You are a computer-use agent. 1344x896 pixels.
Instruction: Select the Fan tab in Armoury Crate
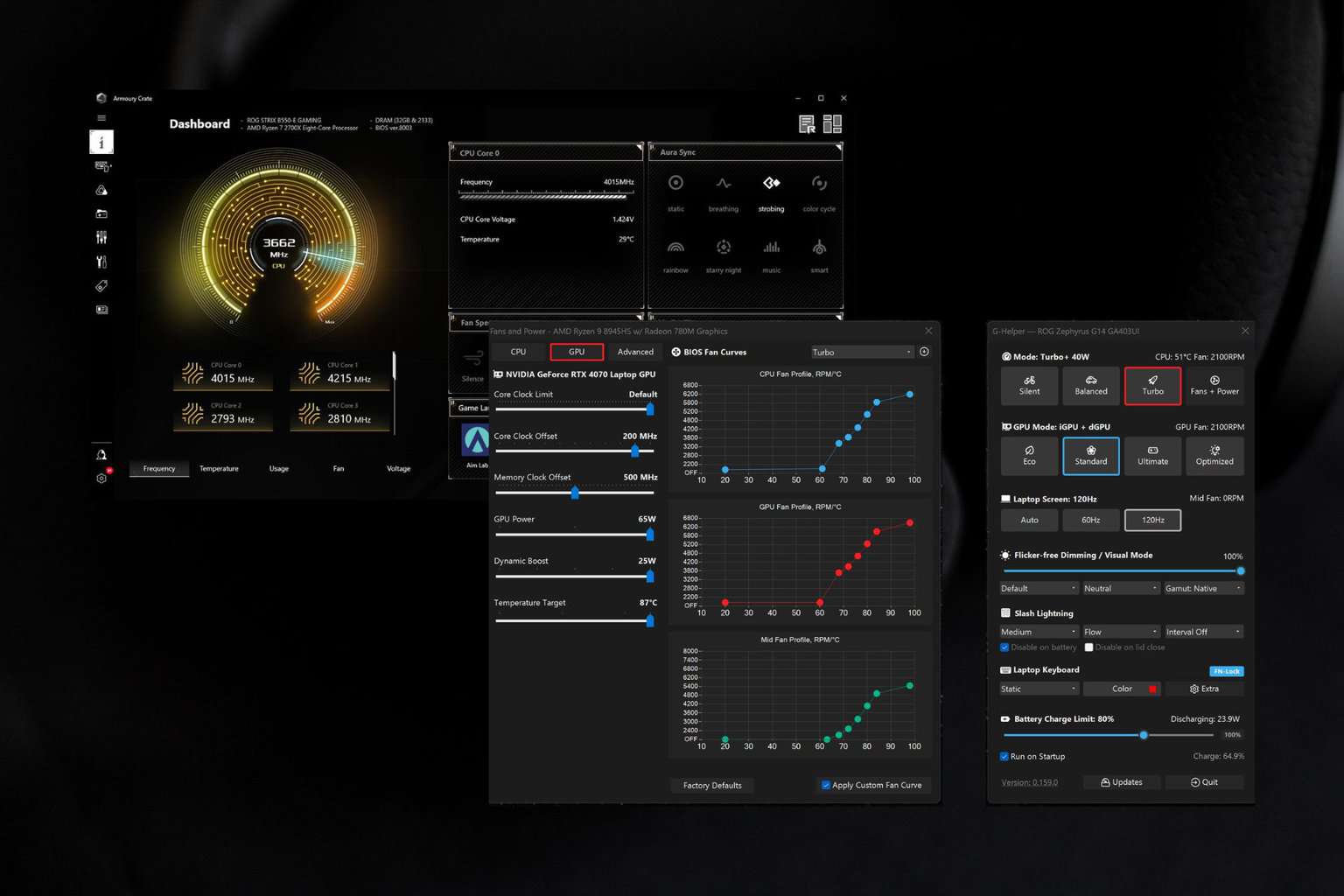[338, 469]
